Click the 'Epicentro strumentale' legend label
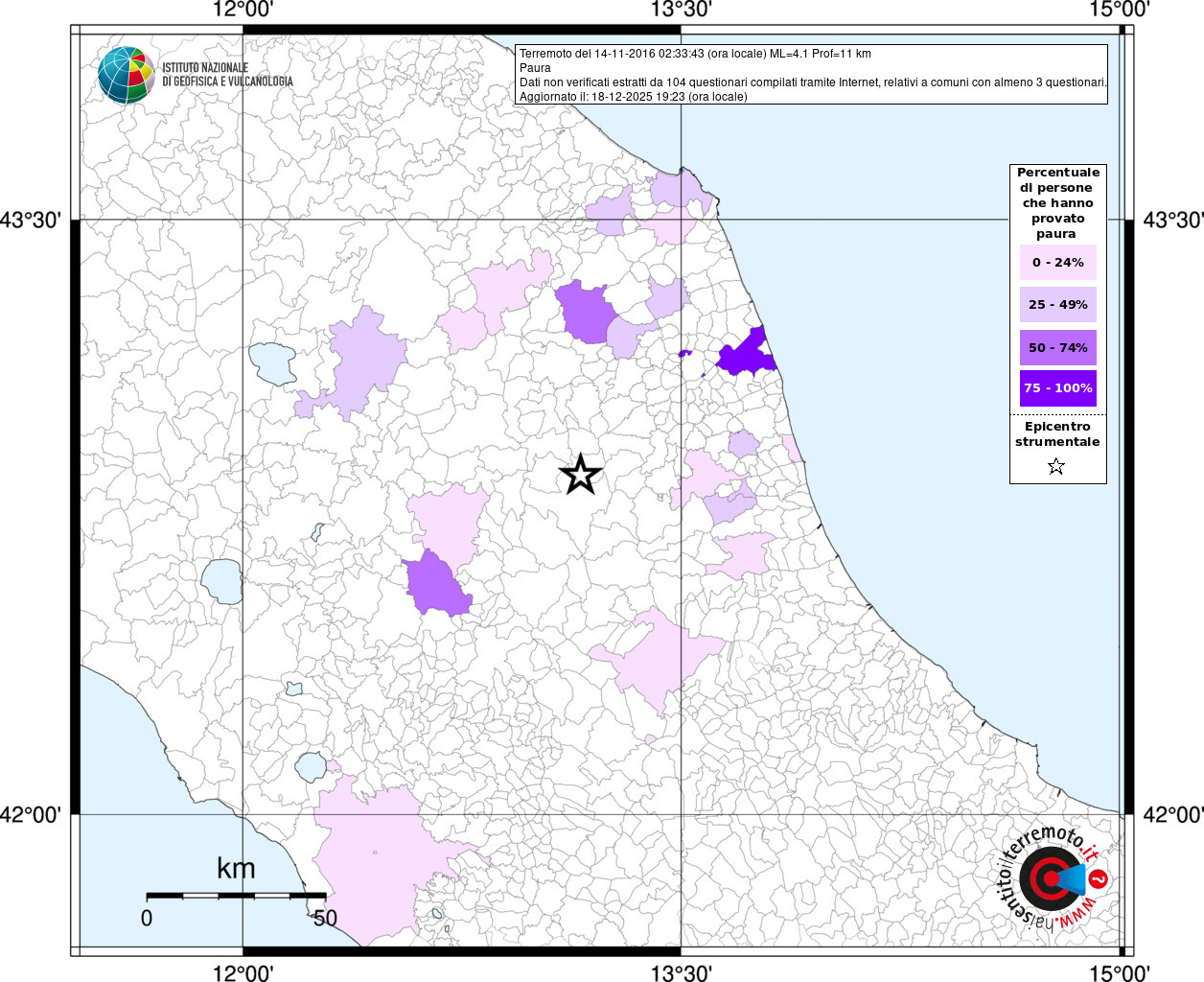The width and height of the screenshot is (1204, 982). [x=1057, y=434]
